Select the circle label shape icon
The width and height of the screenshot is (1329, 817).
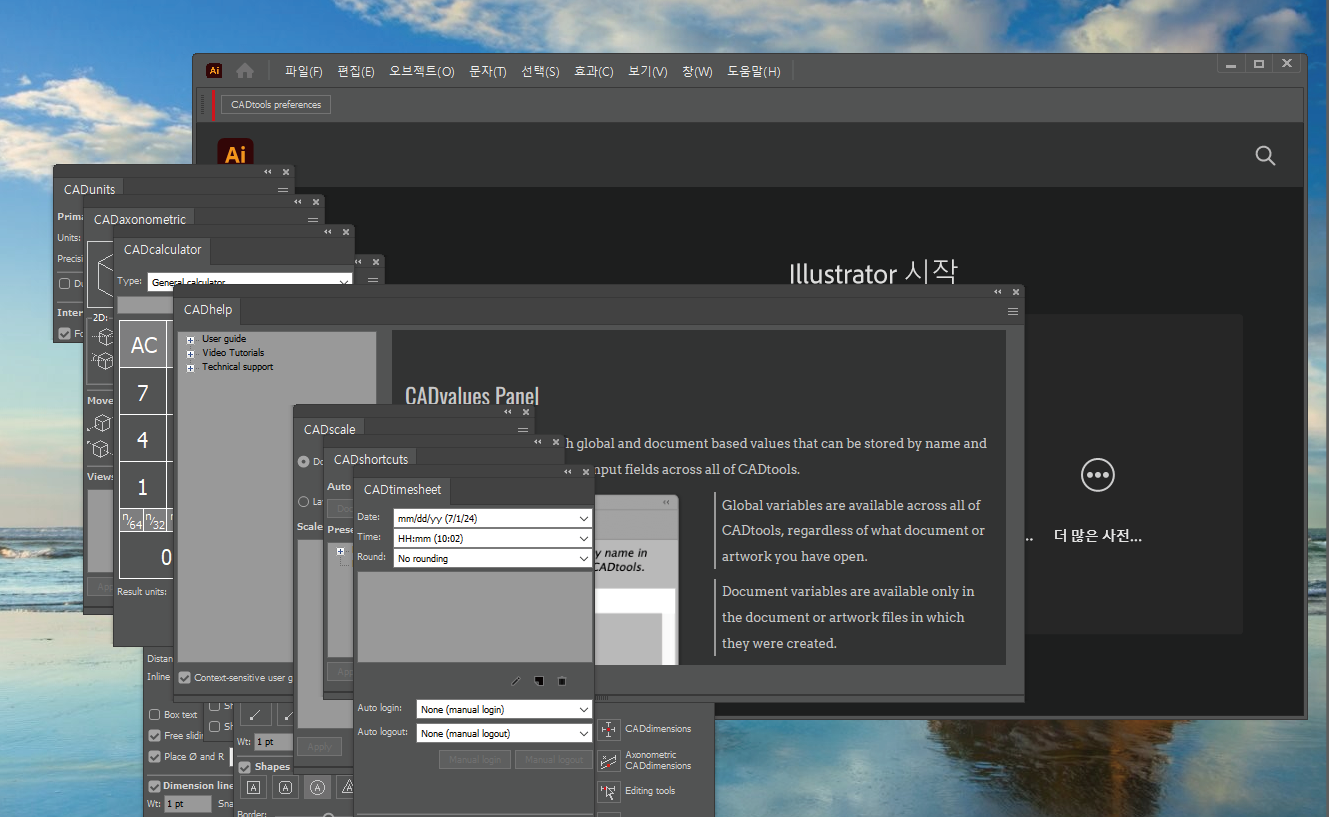click(x=317, y=788)
